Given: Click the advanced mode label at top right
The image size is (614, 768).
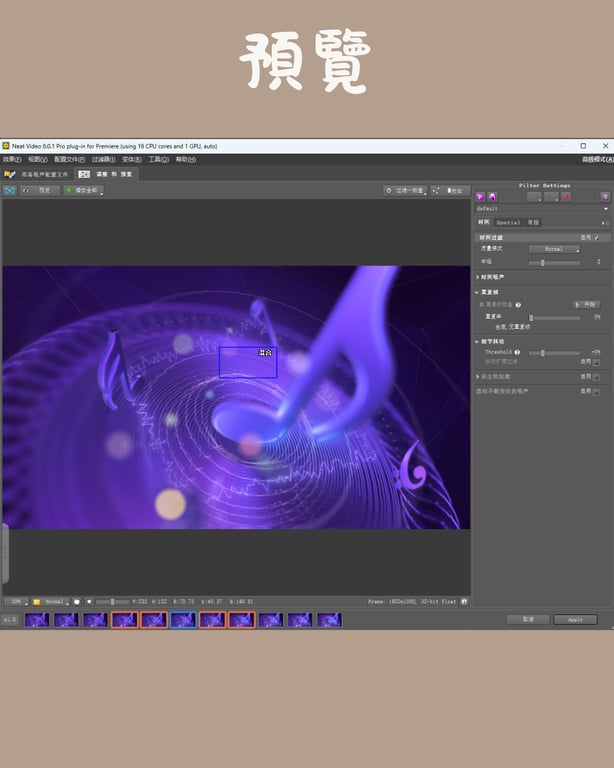Looking at the screenshot, I should click(596, 160).
